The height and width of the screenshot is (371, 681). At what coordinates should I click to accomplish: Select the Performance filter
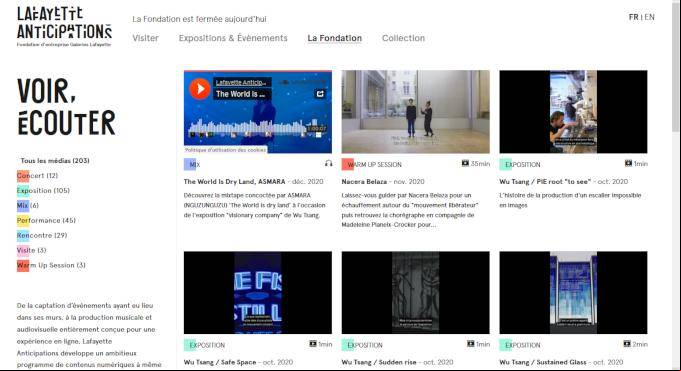point(46,220)
